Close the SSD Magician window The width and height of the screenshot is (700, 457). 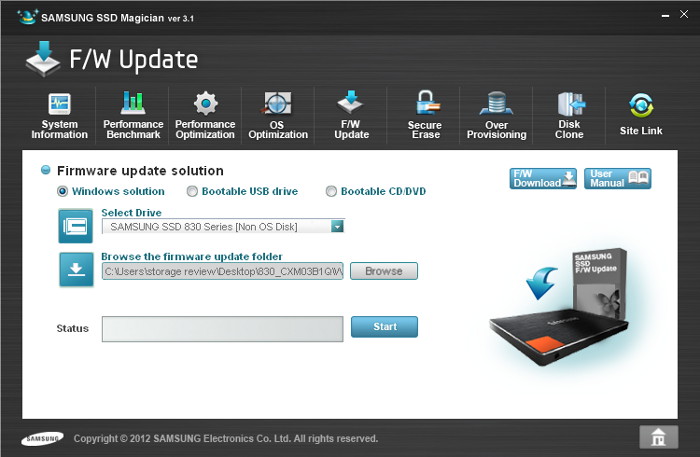coord(684,14)
